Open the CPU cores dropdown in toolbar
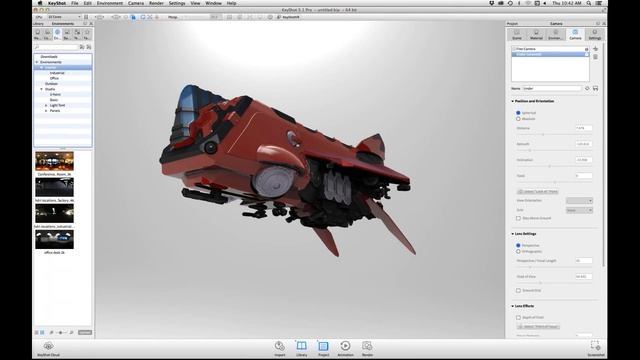The height and width of the screenshot is (360, 640). 64,17
